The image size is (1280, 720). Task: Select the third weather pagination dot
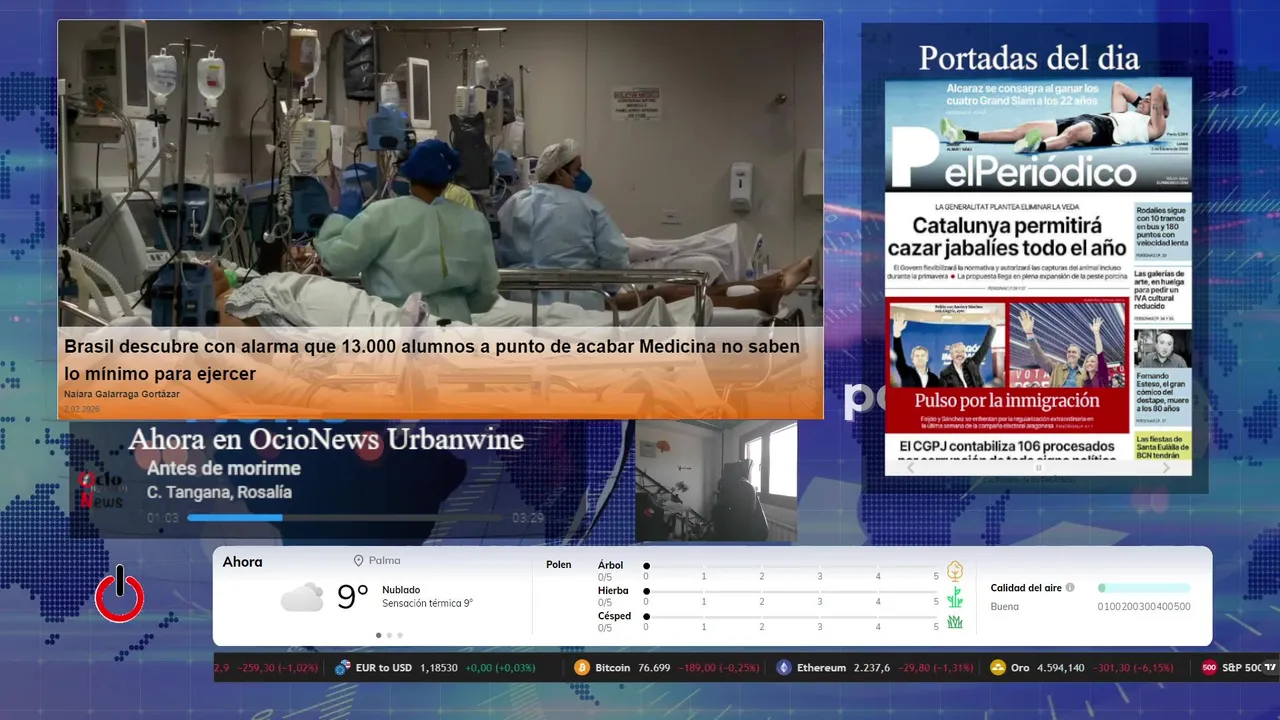400,635
